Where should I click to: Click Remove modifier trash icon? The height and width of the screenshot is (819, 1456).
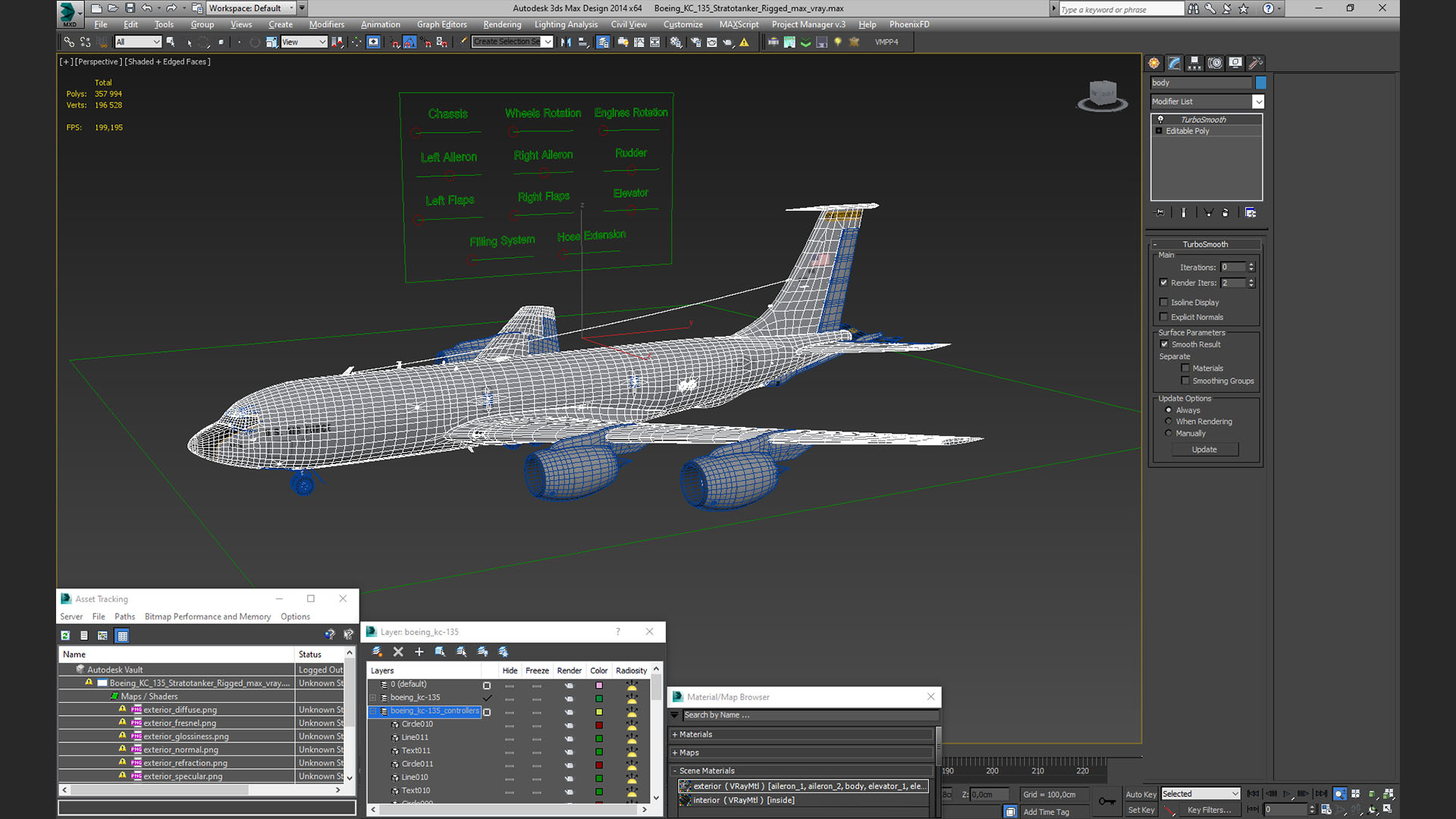point(1225,212)
